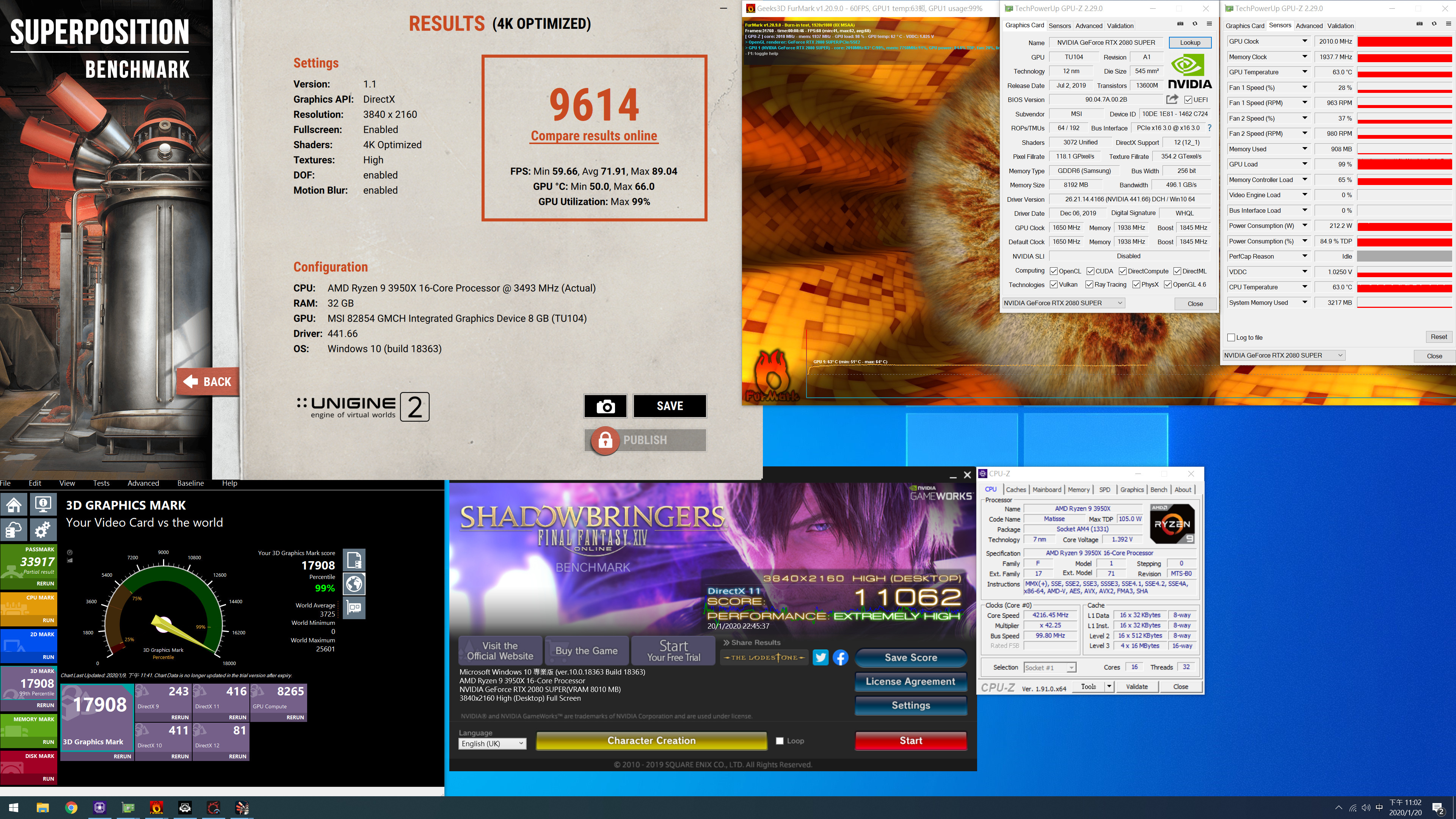Image resolution: width=1456 pixels, height=819 pixels.
Task: Open PassMark settings gears icon
Action: (x=43, y=530)
